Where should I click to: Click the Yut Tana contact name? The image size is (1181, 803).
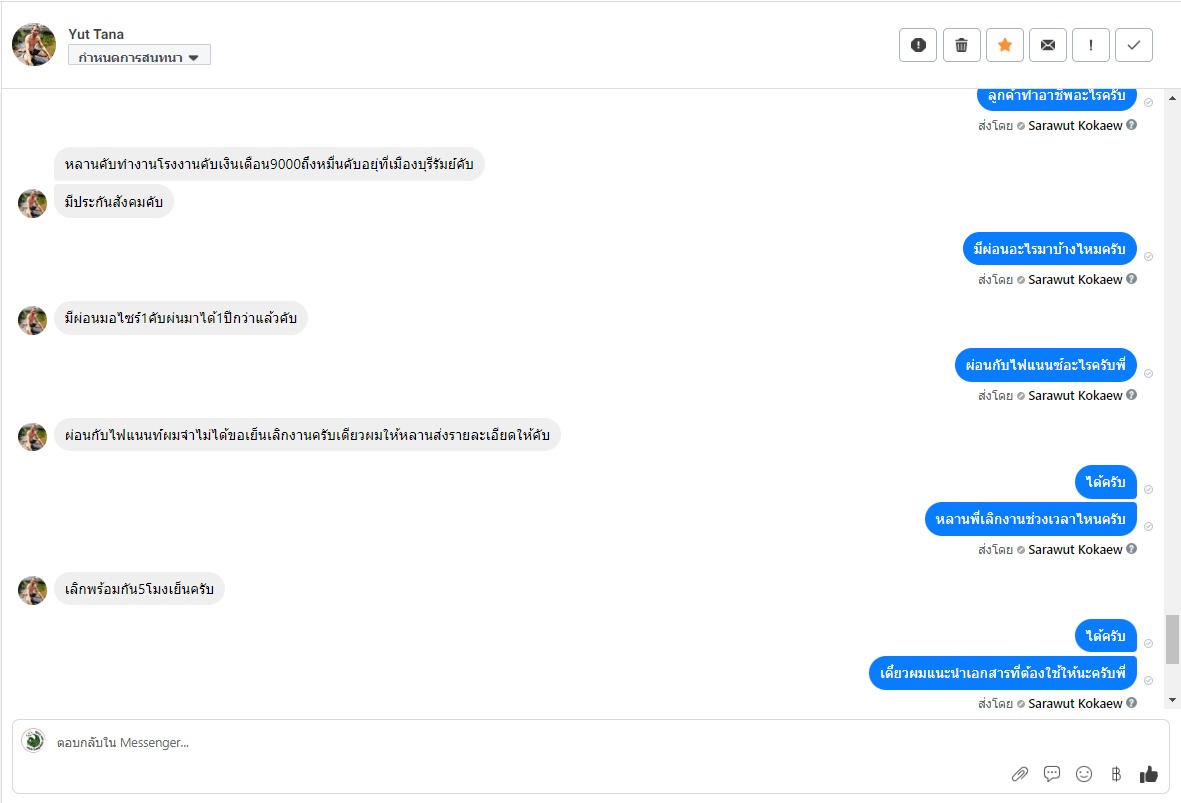pyautogui.click(x=96, y=34)
